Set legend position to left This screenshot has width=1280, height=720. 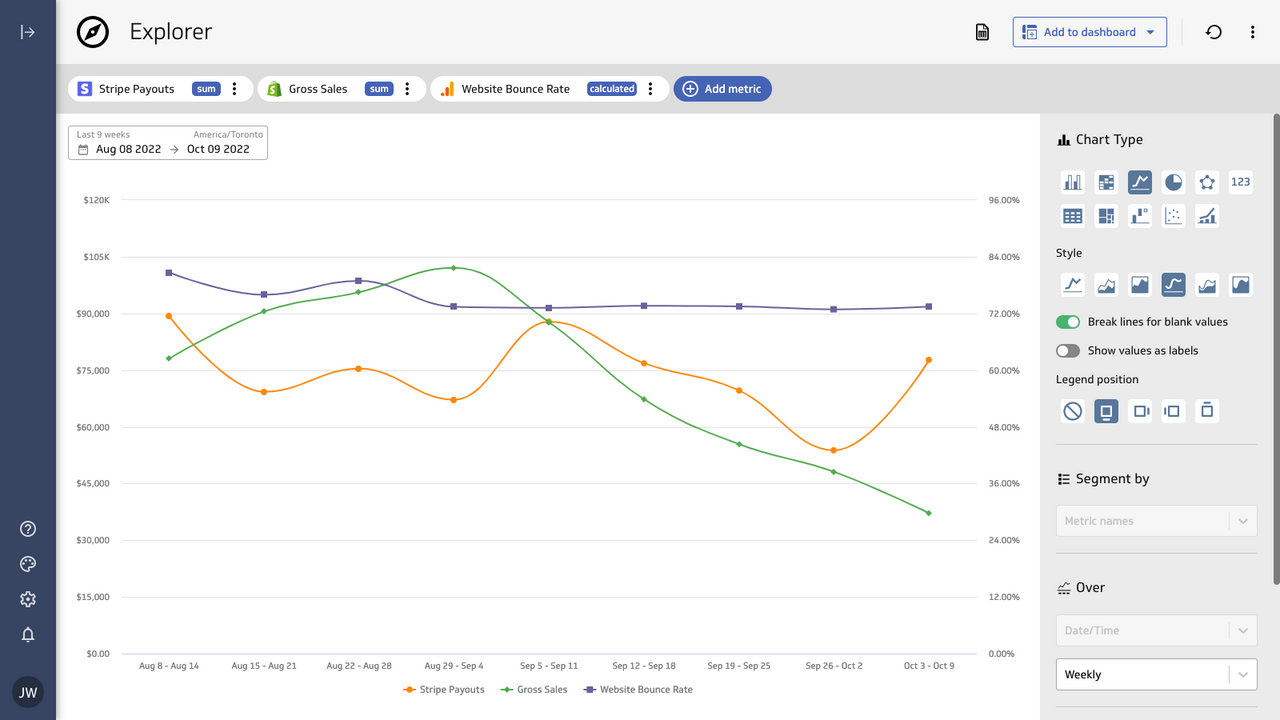(1174, 411)
